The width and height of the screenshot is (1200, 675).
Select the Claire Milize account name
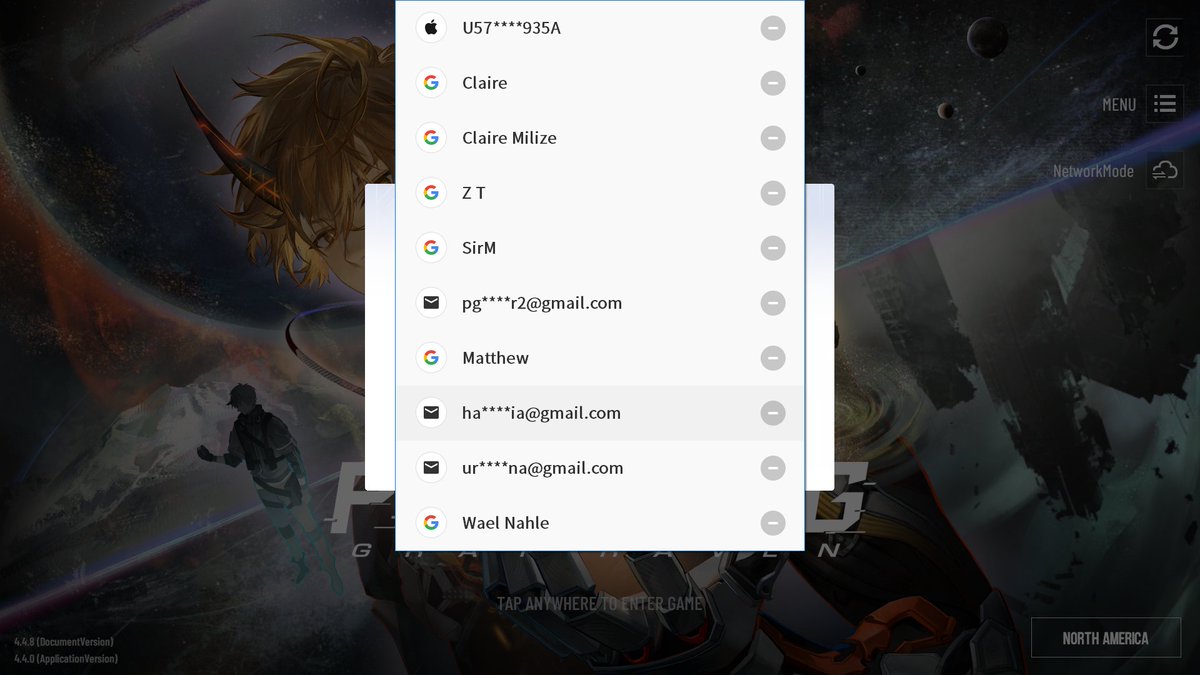click(x=509, y=138)
